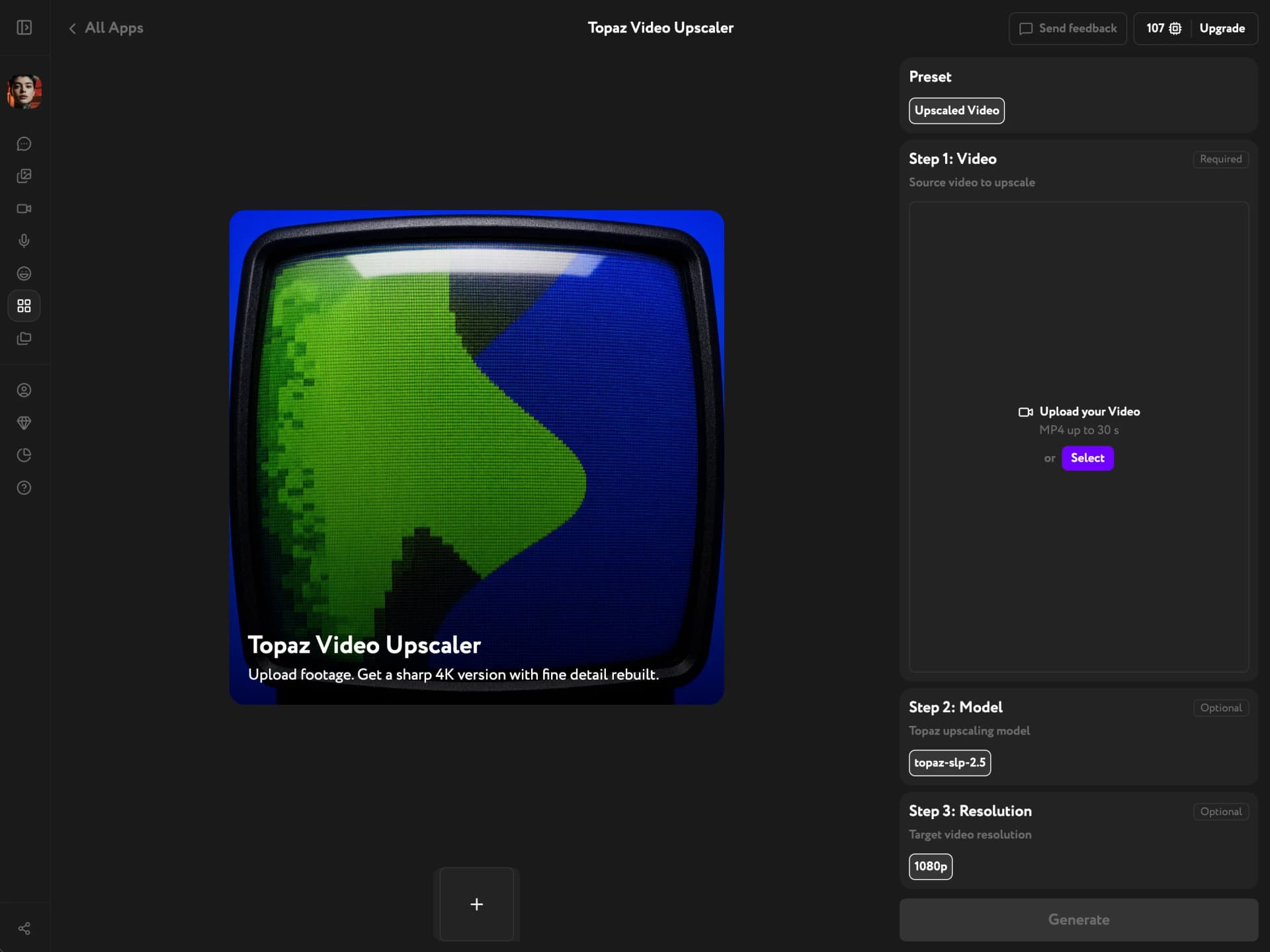Screen dimensions: 1270x952
Task: Open the image generation sidebar icon
Action: point(24,176)
